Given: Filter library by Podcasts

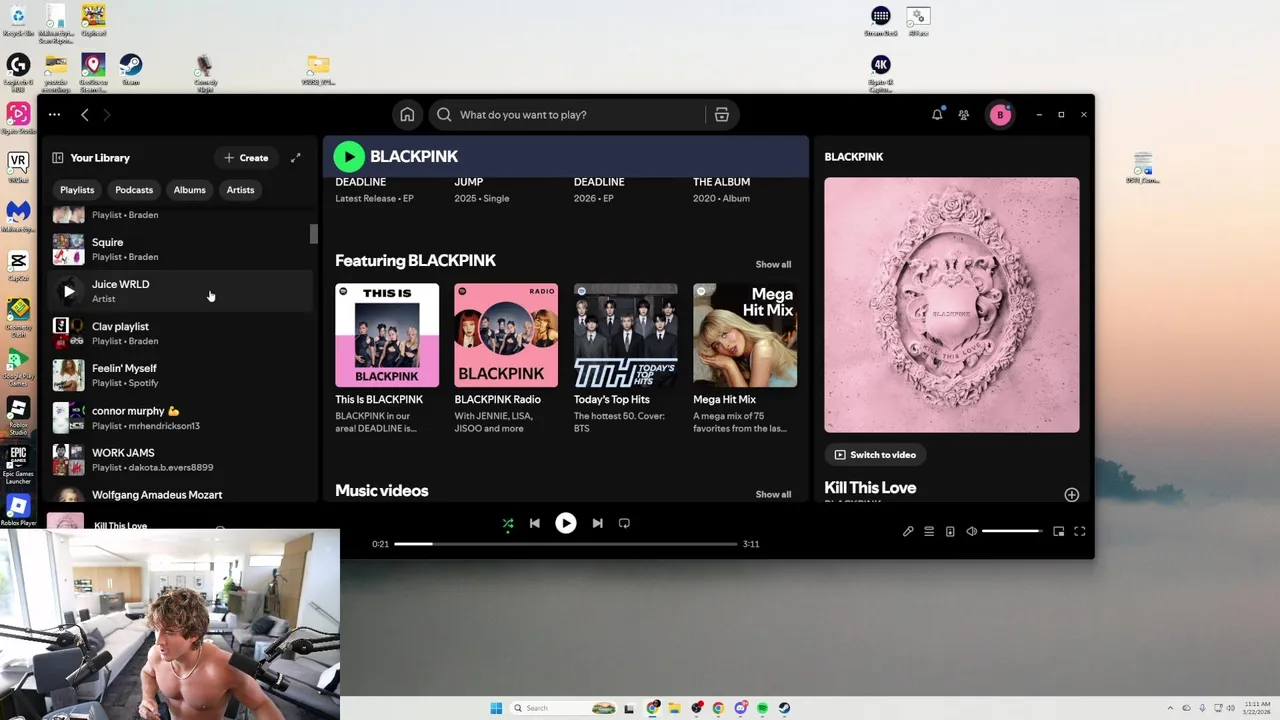Looking at the screenshot, I should coord(134,190).
